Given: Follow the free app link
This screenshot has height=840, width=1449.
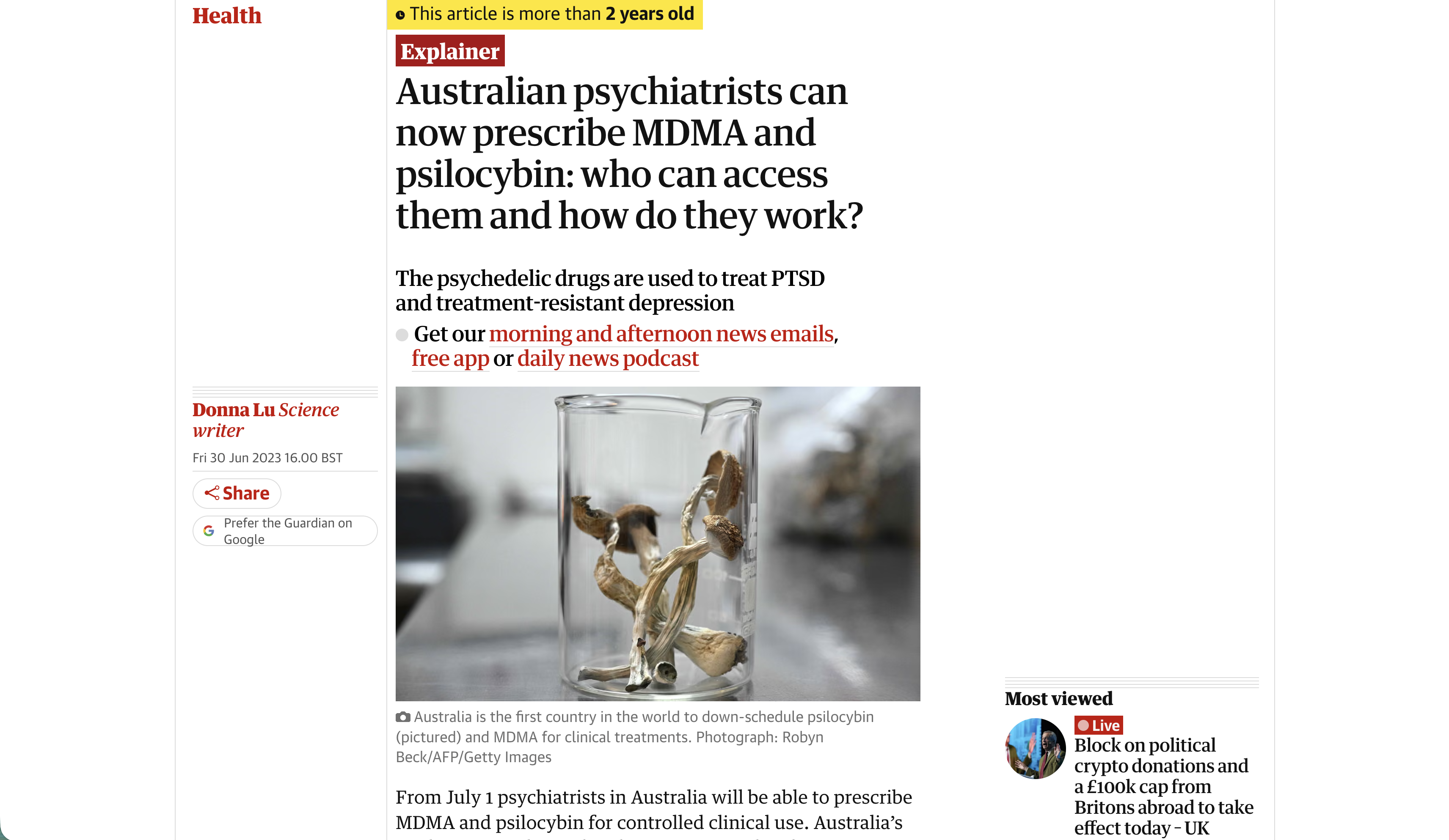Looking at the screenshot, I should [450, 359].
